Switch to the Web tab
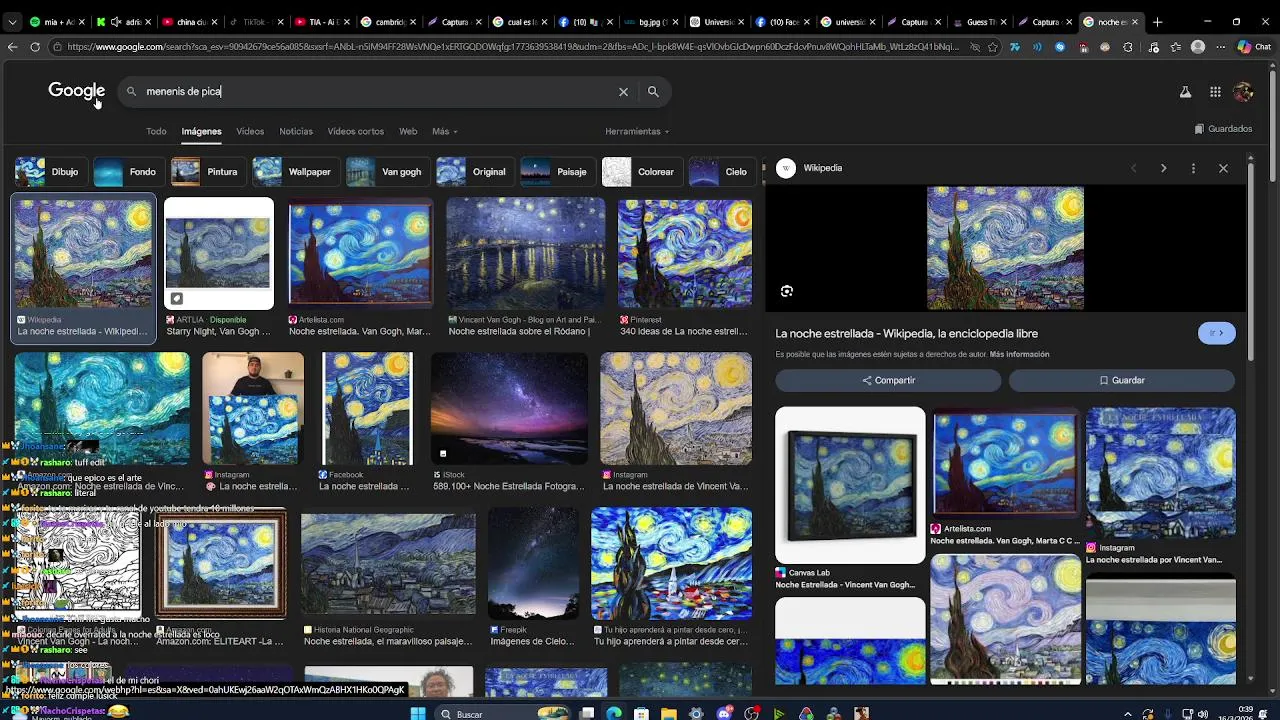The width and height of the screenshot is (1280, 720). click(x=408, y=131)
